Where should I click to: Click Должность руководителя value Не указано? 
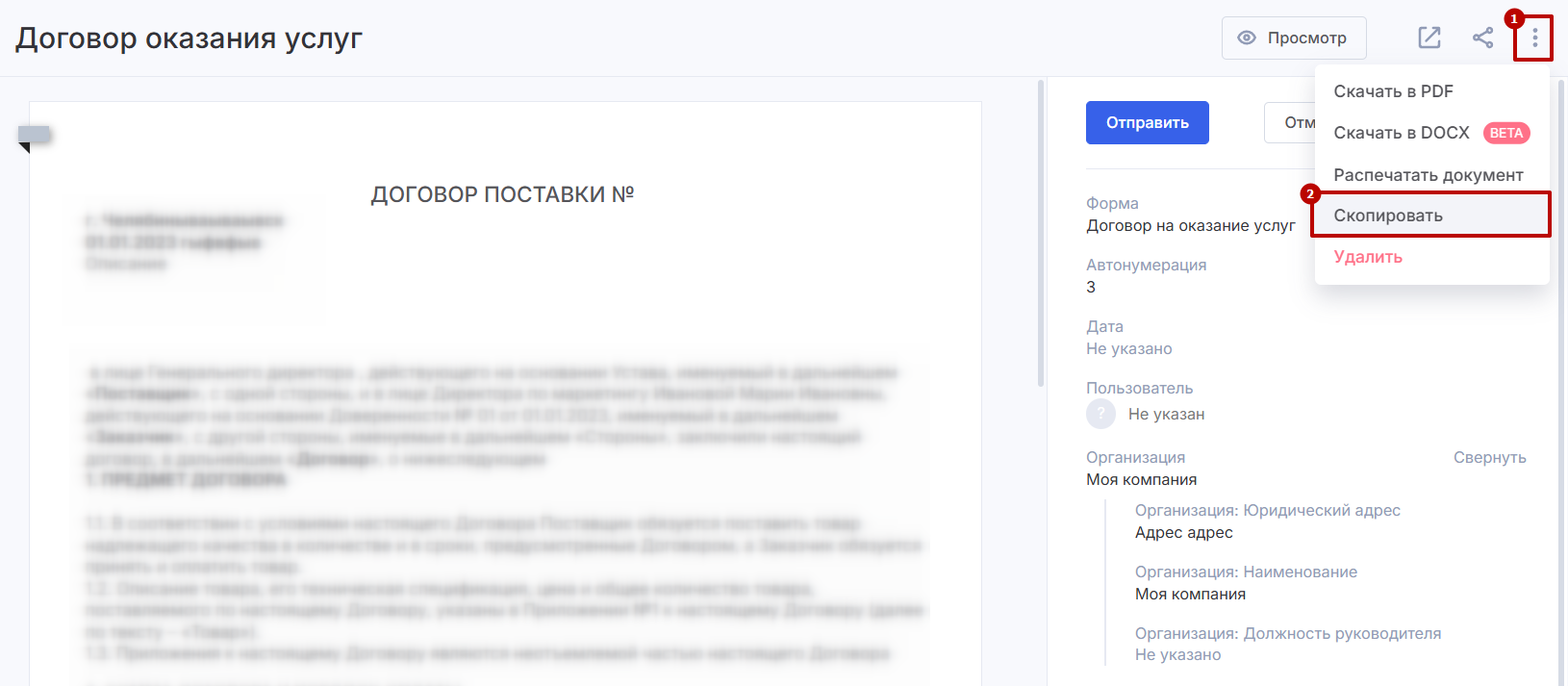(x=1177, y=655)
